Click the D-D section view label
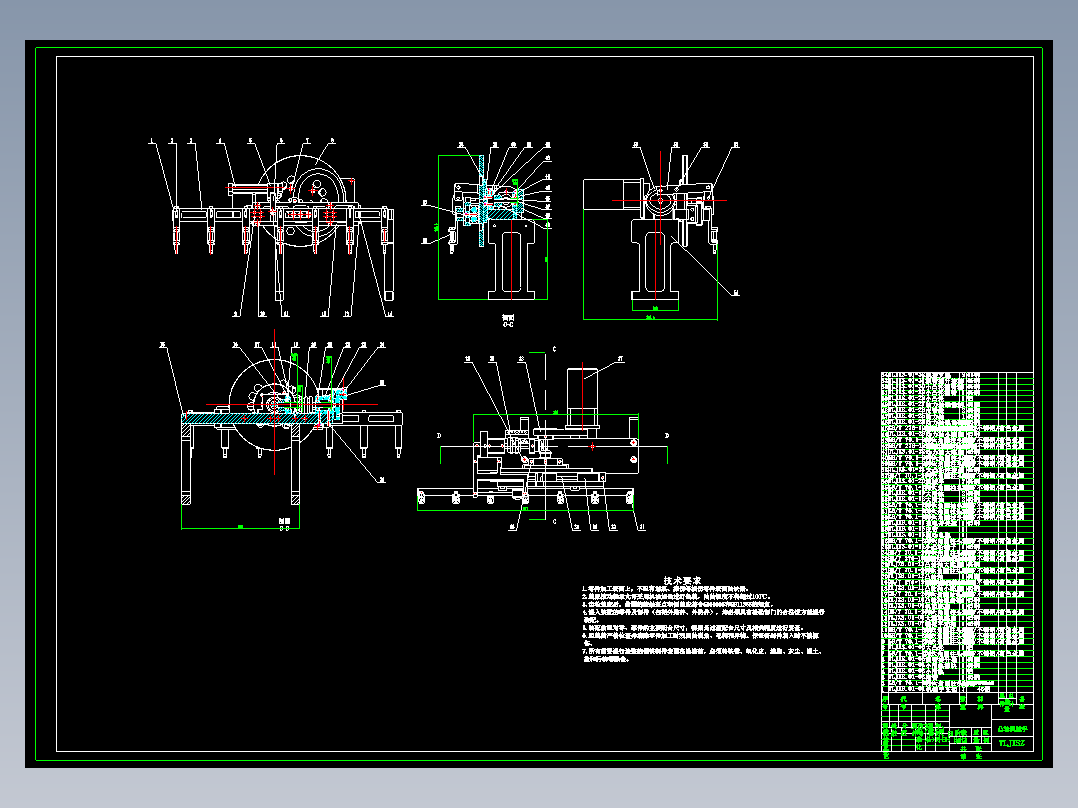 point(284,525)
